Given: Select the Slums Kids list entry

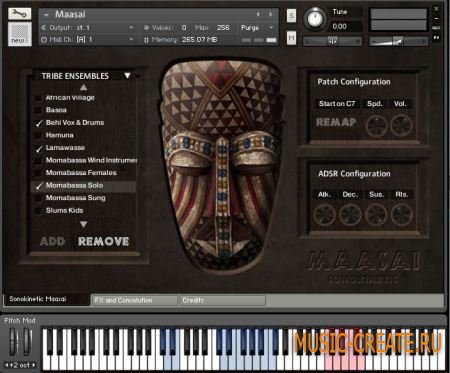Looking at the screenshot, I should 65,210.
